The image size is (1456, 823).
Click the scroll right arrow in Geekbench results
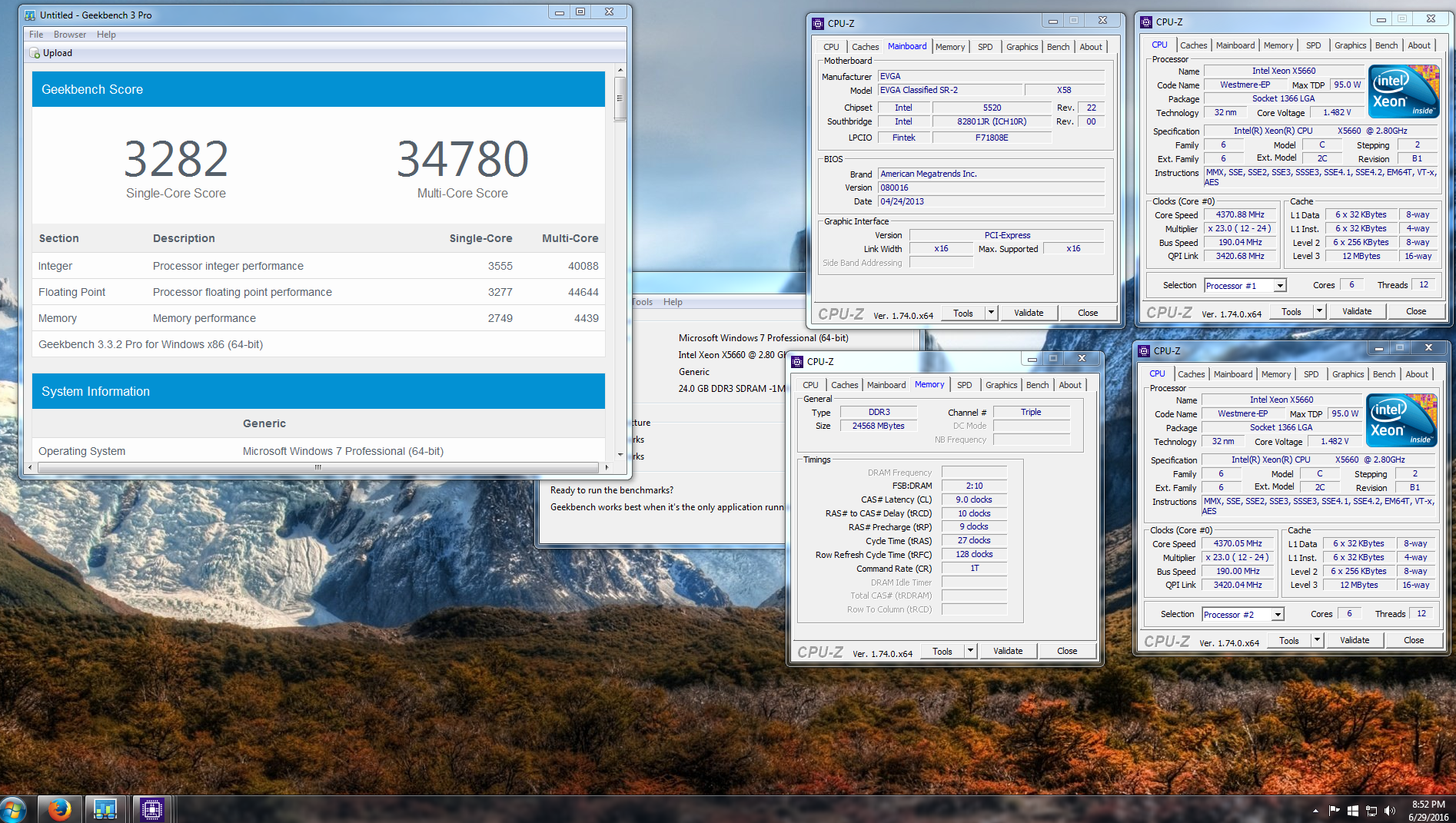click(607, 467)
